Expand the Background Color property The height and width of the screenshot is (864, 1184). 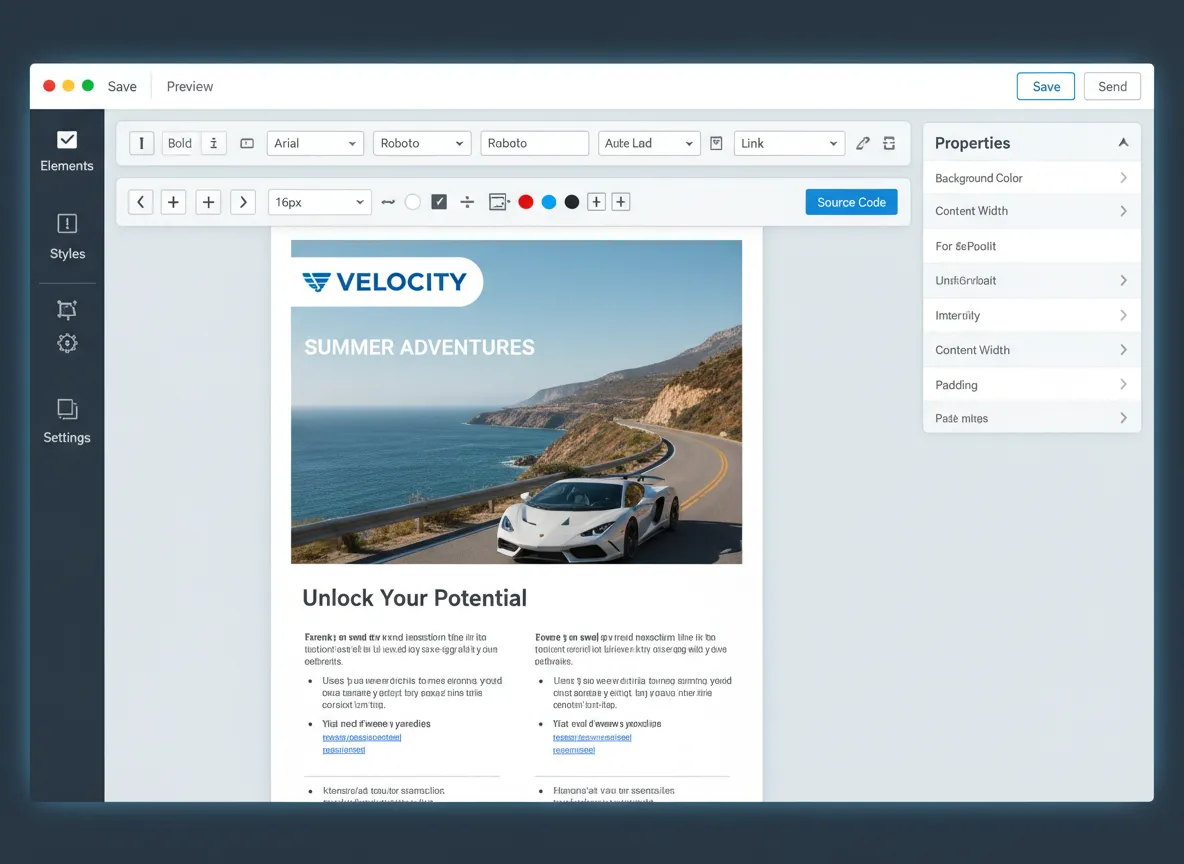[1031, 178]
